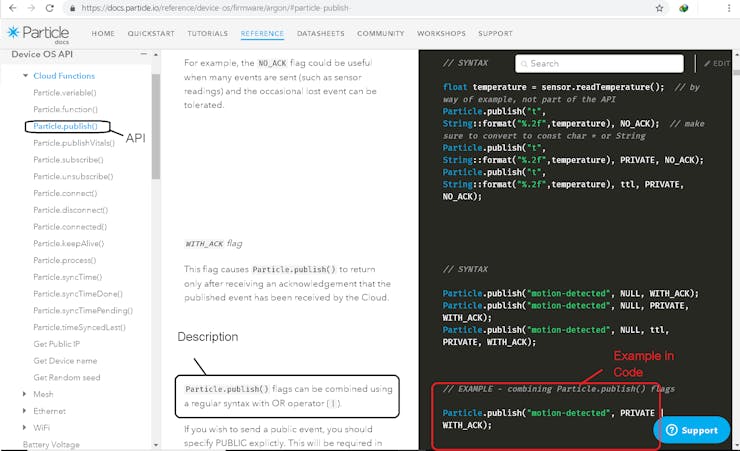
Task: Open Particle.syncTime() link
Action: pos(67,277)
